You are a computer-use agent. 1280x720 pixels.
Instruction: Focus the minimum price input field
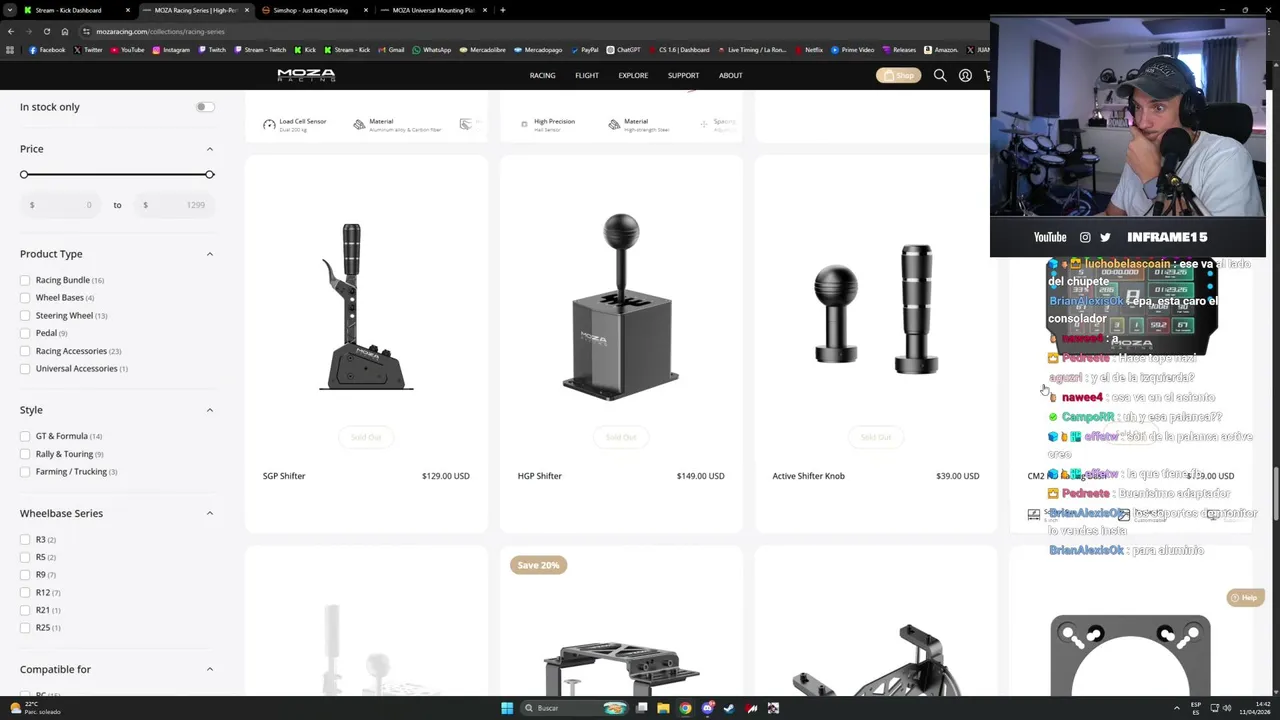[61, 205]
